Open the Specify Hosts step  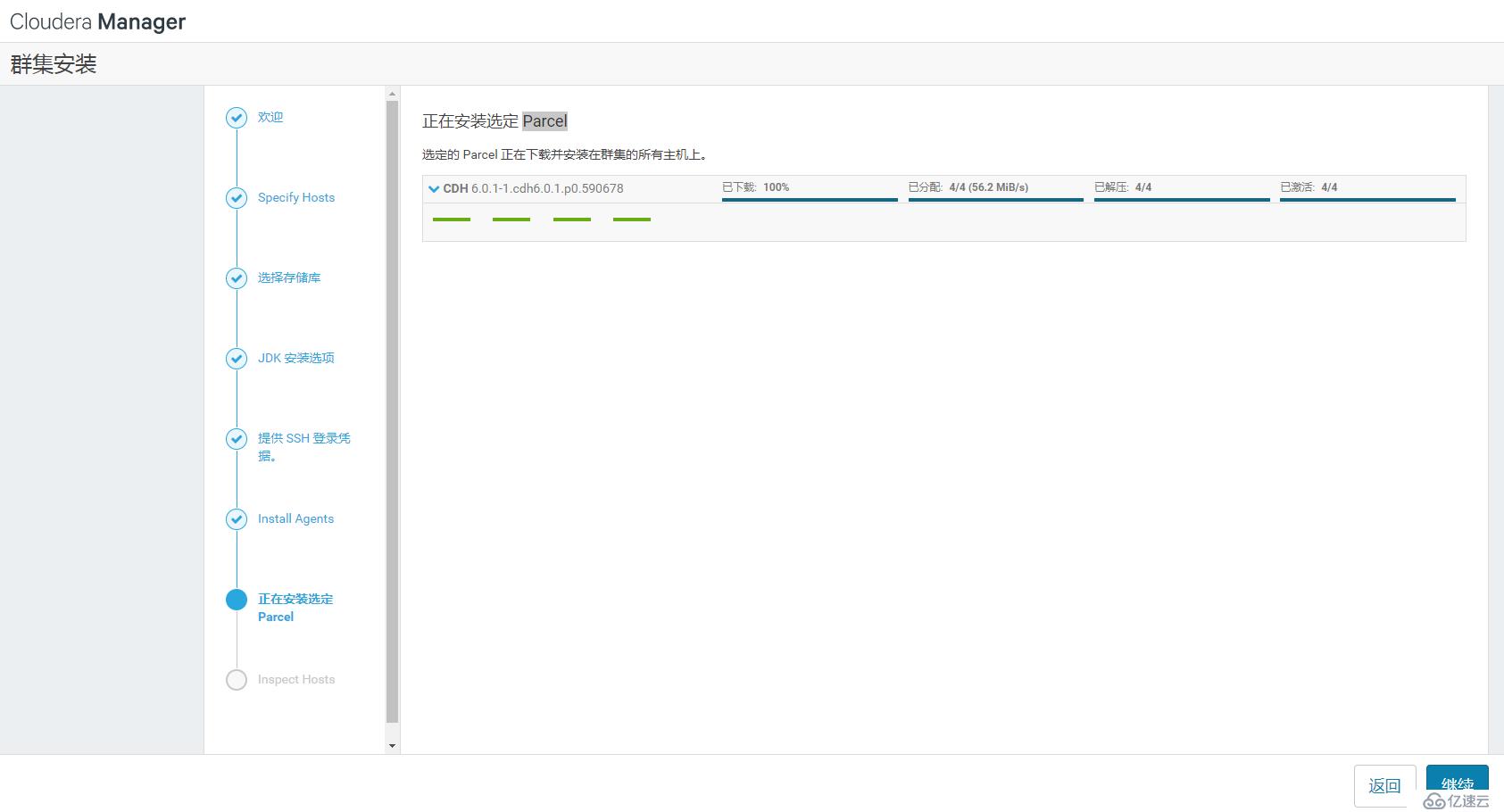[x=296, y=197]
